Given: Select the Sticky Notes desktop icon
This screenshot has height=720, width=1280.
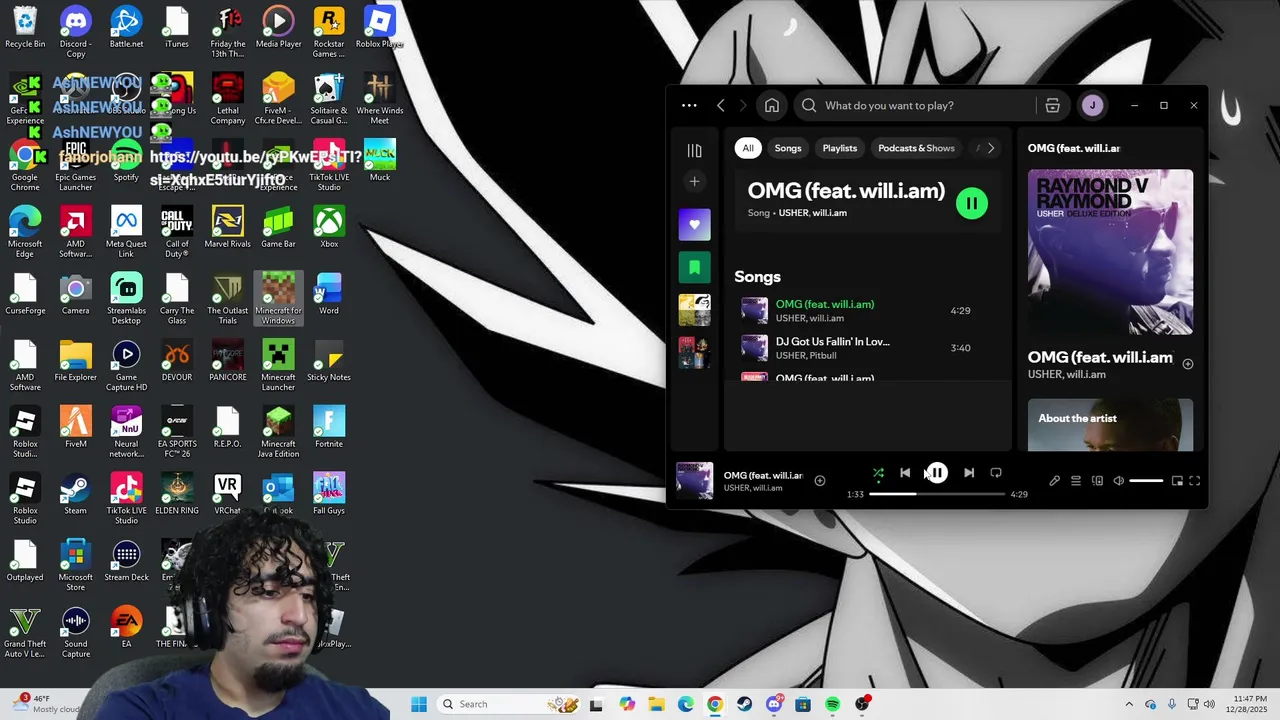Looking at the screenshot, I should (329, 360).
